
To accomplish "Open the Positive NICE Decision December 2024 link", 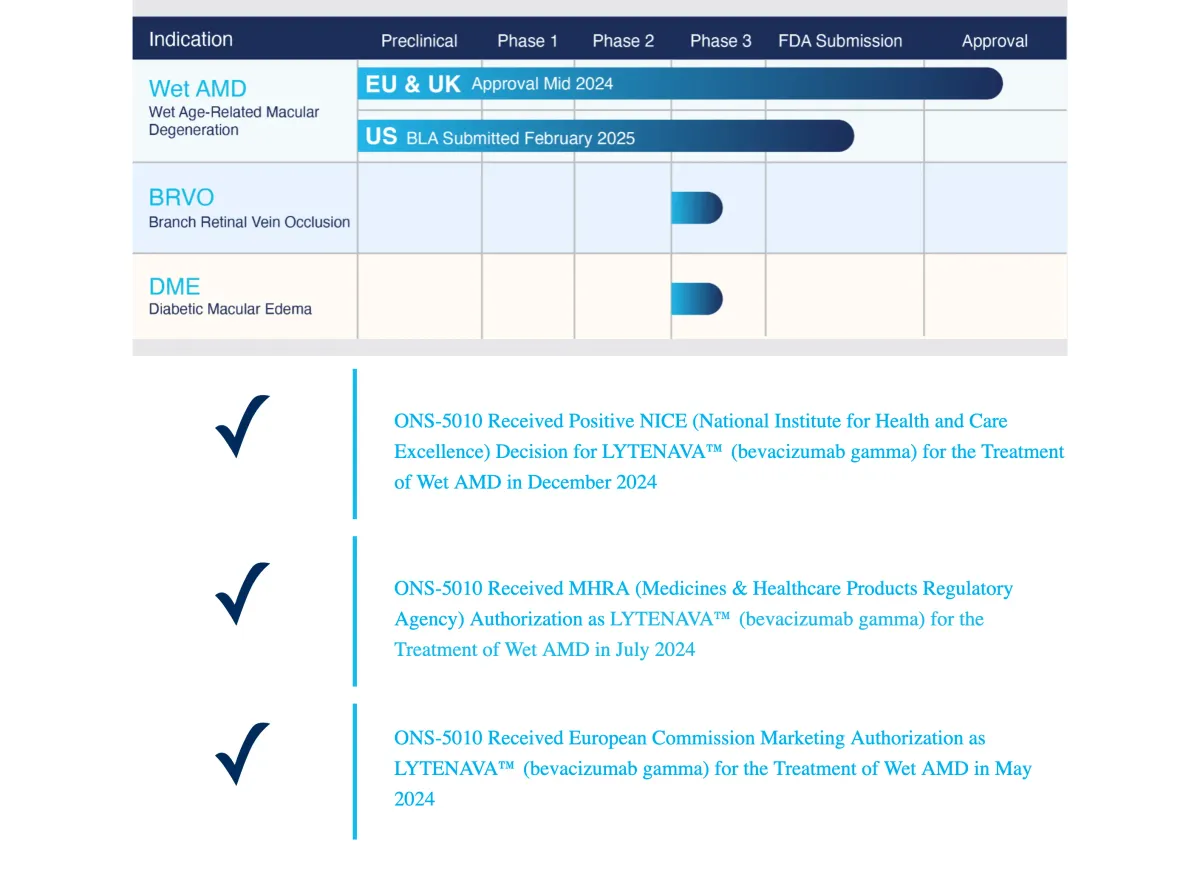I will click(x=728, y=452).
